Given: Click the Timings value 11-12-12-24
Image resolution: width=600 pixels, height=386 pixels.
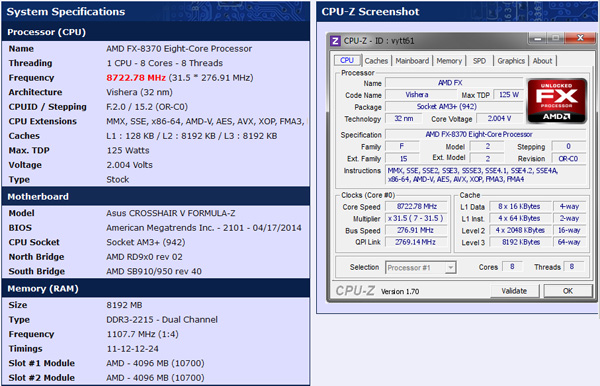Looking at the screenshot, I should pos(132,349).
